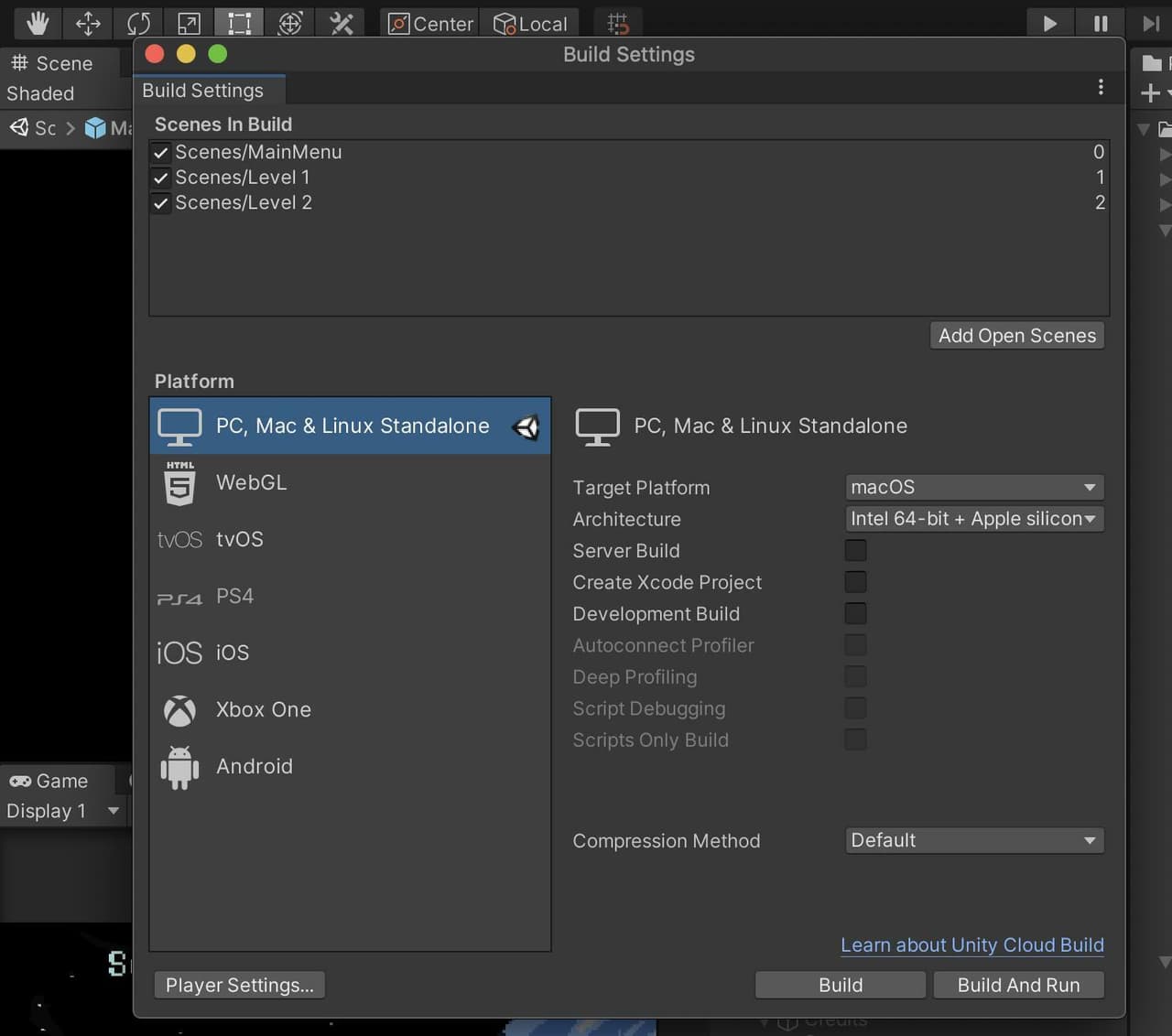Click the scene icon in breadcrumb
The width and height of the screenshot is (1172, 1036).
coord(19,127)
